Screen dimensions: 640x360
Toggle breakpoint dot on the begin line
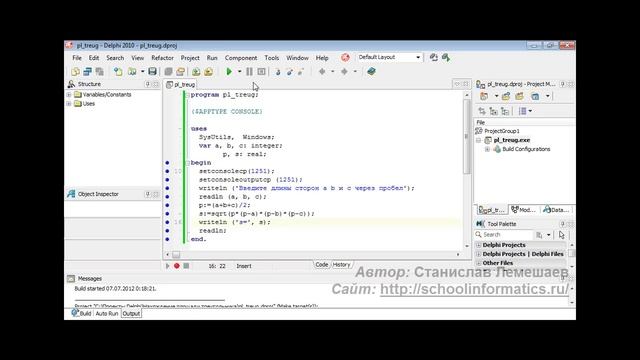pos(167,163)
